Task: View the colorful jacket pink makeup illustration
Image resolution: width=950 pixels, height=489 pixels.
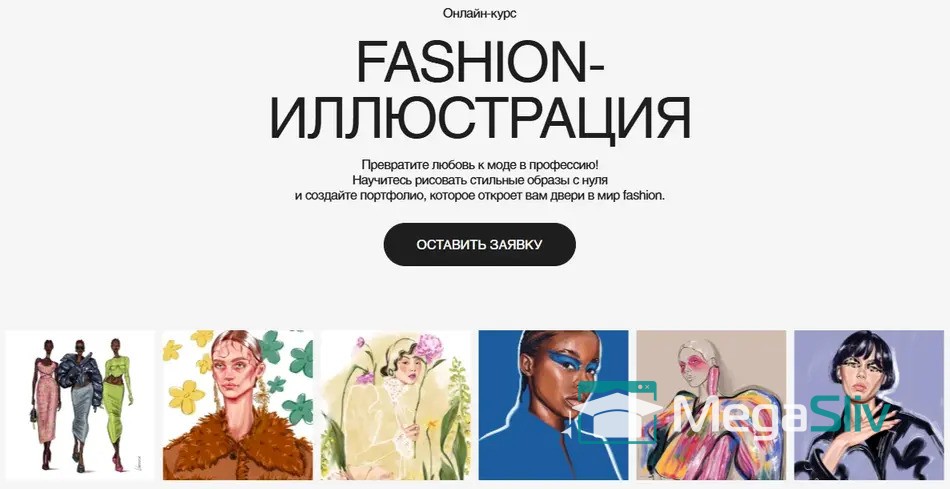Action: (711, 405)
